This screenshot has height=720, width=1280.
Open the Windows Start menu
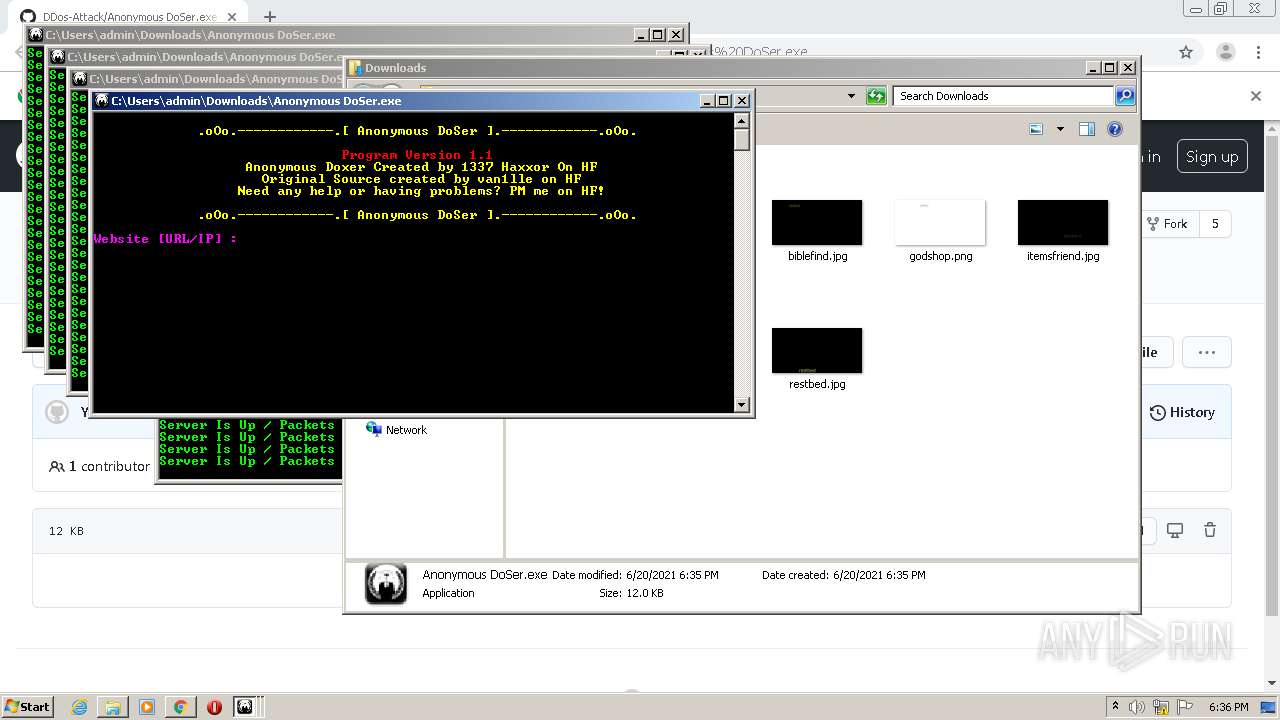[x=27, y=706]
